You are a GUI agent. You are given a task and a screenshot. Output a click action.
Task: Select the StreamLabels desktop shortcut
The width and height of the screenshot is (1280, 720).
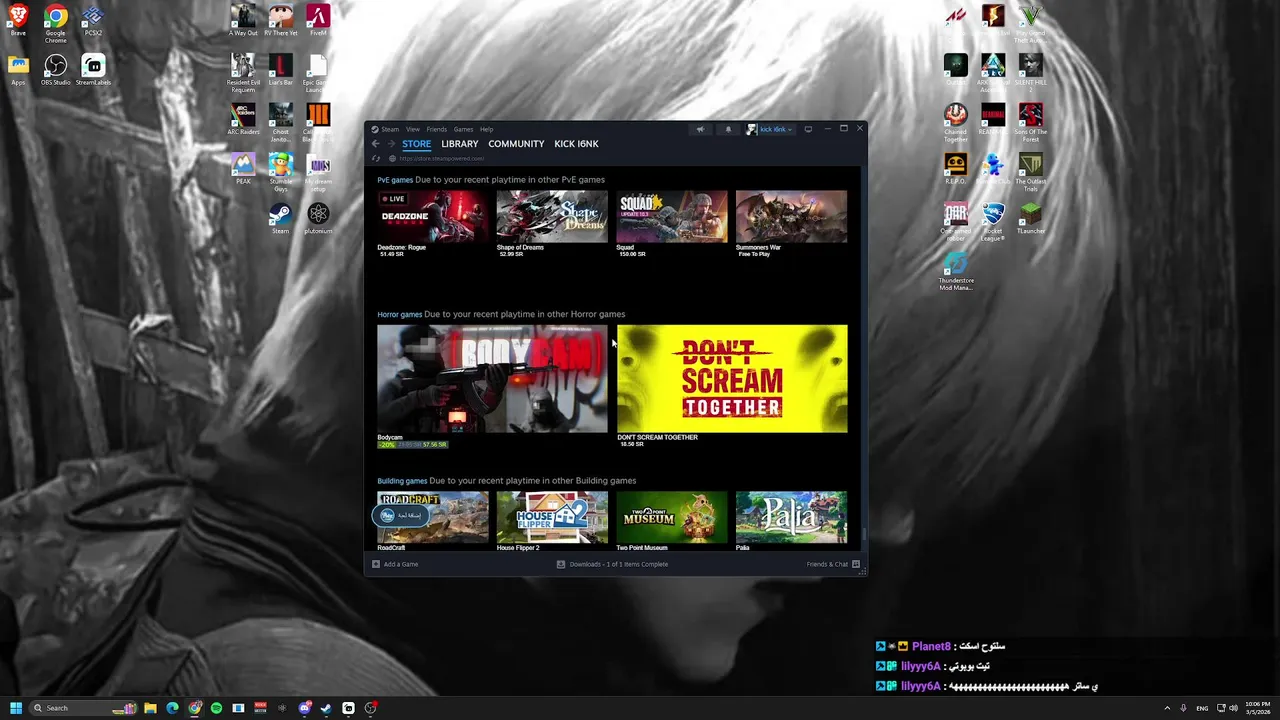point(93,70)
